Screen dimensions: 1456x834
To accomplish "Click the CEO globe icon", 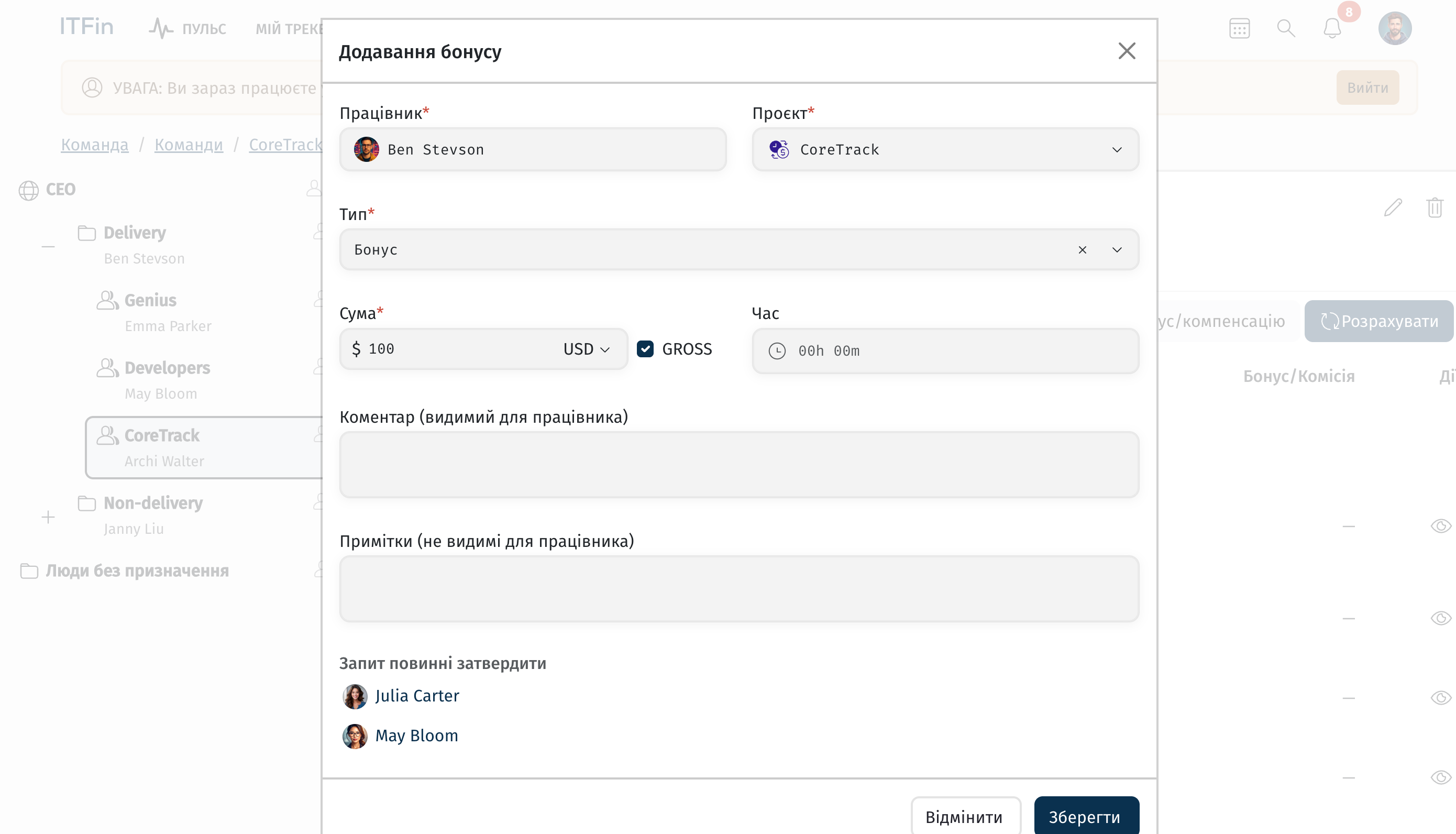I will 29,190.
